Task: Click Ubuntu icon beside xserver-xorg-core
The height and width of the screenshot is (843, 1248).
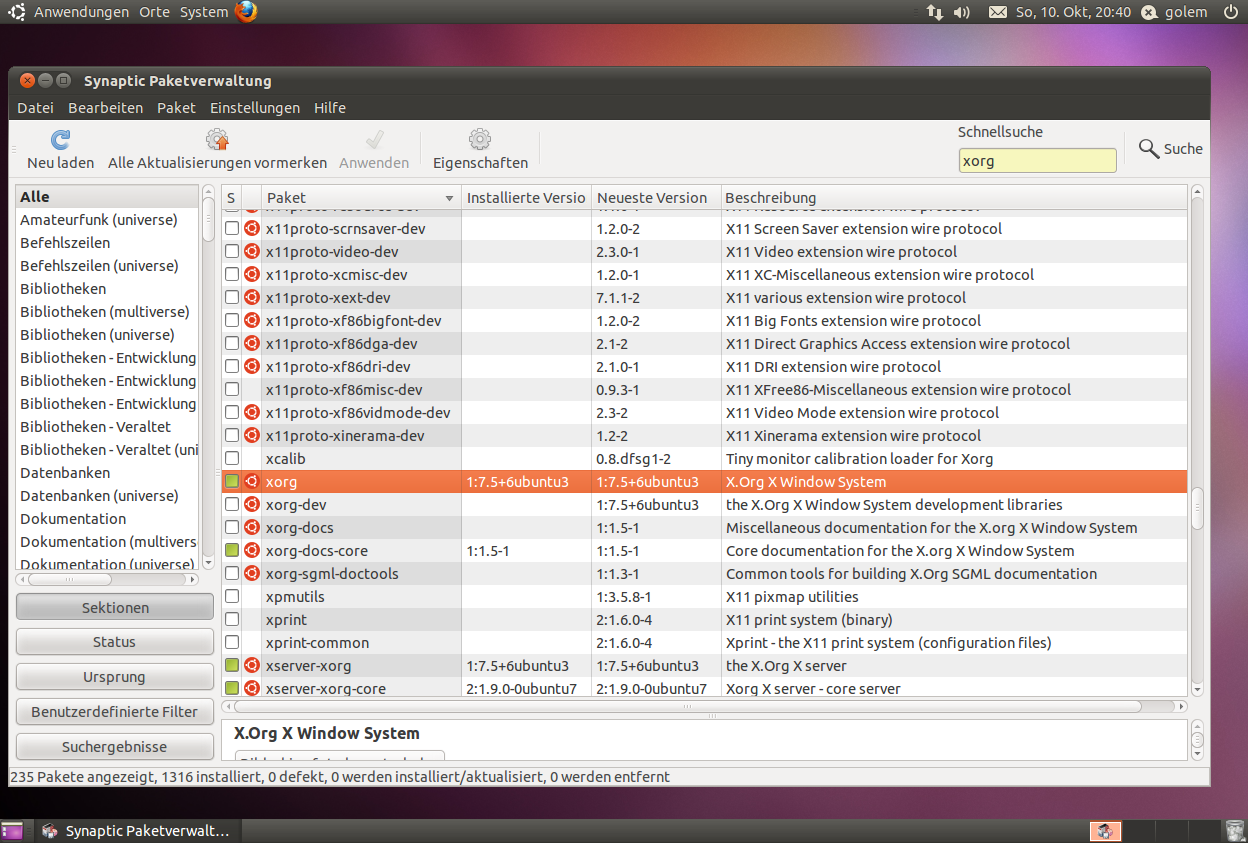Action: click(x=252, y=689)
